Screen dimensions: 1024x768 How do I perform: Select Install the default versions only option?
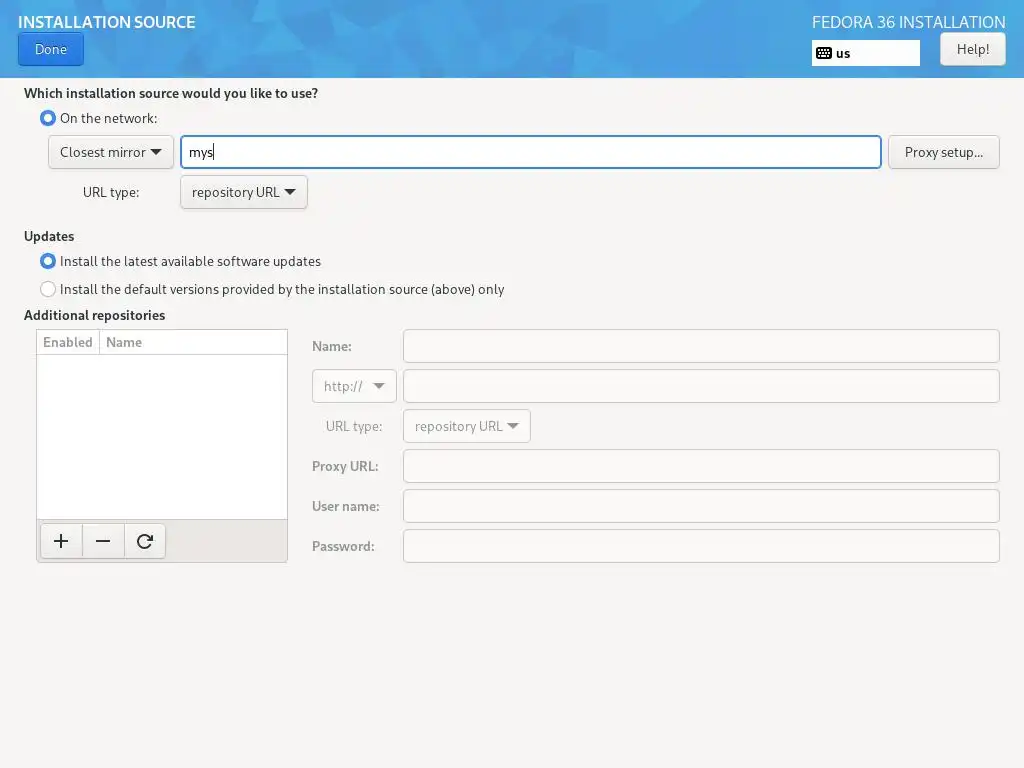[x=48, y=289]
